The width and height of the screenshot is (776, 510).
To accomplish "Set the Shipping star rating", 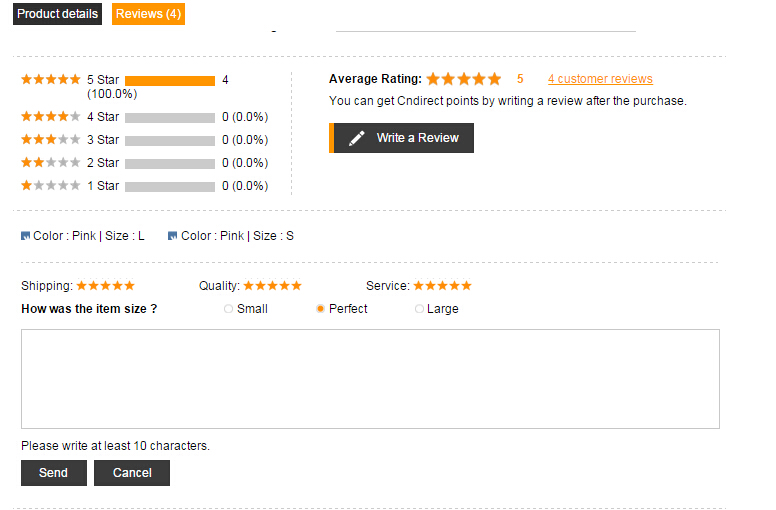I will 105,286.
